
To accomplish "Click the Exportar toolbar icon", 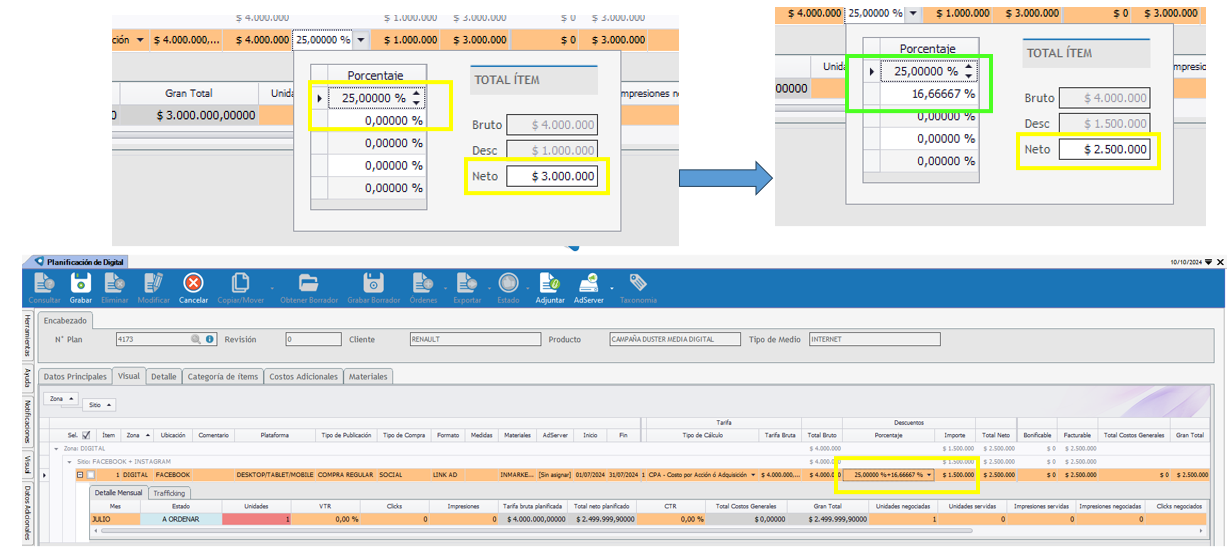I will pyautogui.click(x=468, y=283).
